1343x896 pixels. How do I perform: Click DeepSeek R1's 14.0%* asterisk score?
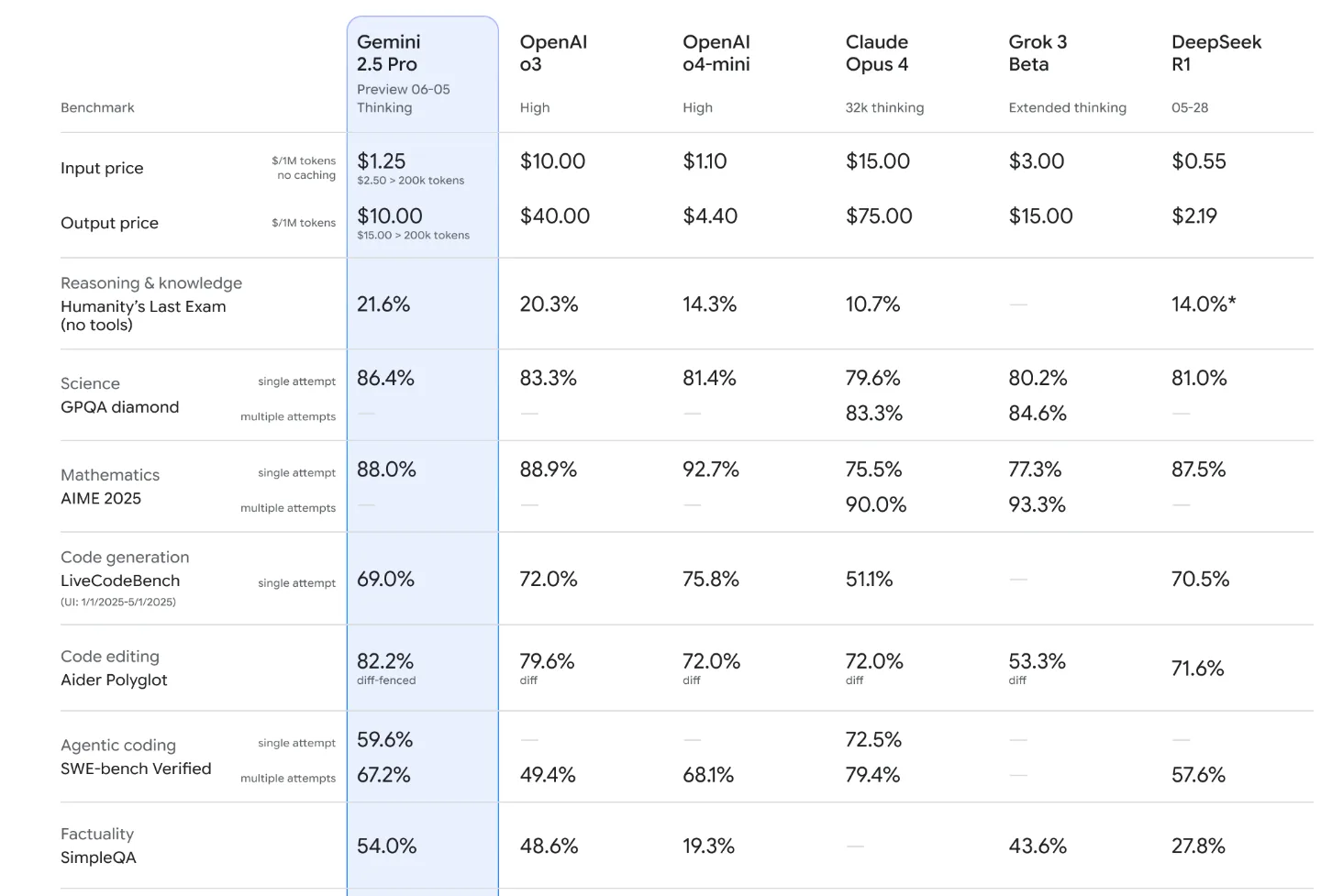click(x=1204, y=304)
